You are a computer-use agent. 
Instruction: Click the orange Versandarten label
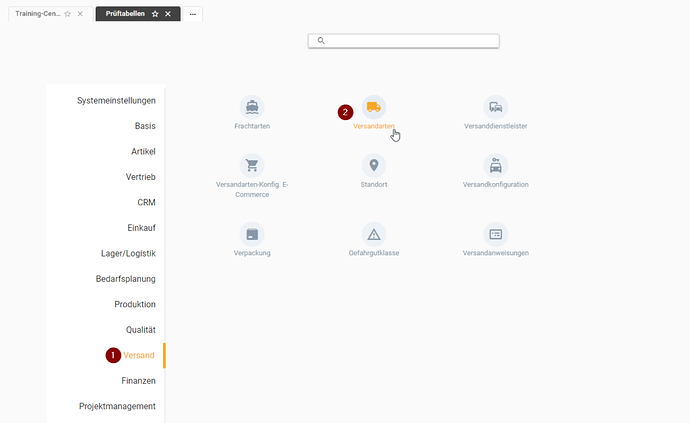pyautogui.click(x=374, y=126)
